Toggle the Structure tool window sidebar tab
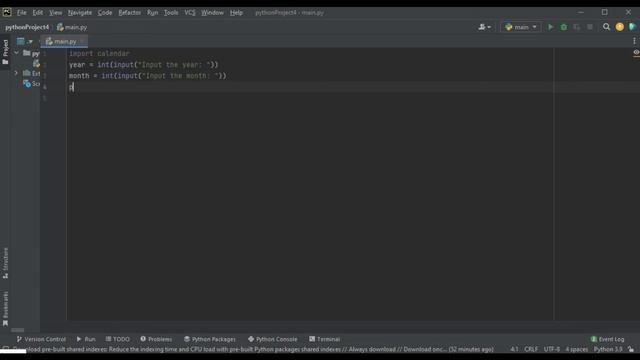Image resolution: width=640 pixels, height=360 pixels. 5,263
